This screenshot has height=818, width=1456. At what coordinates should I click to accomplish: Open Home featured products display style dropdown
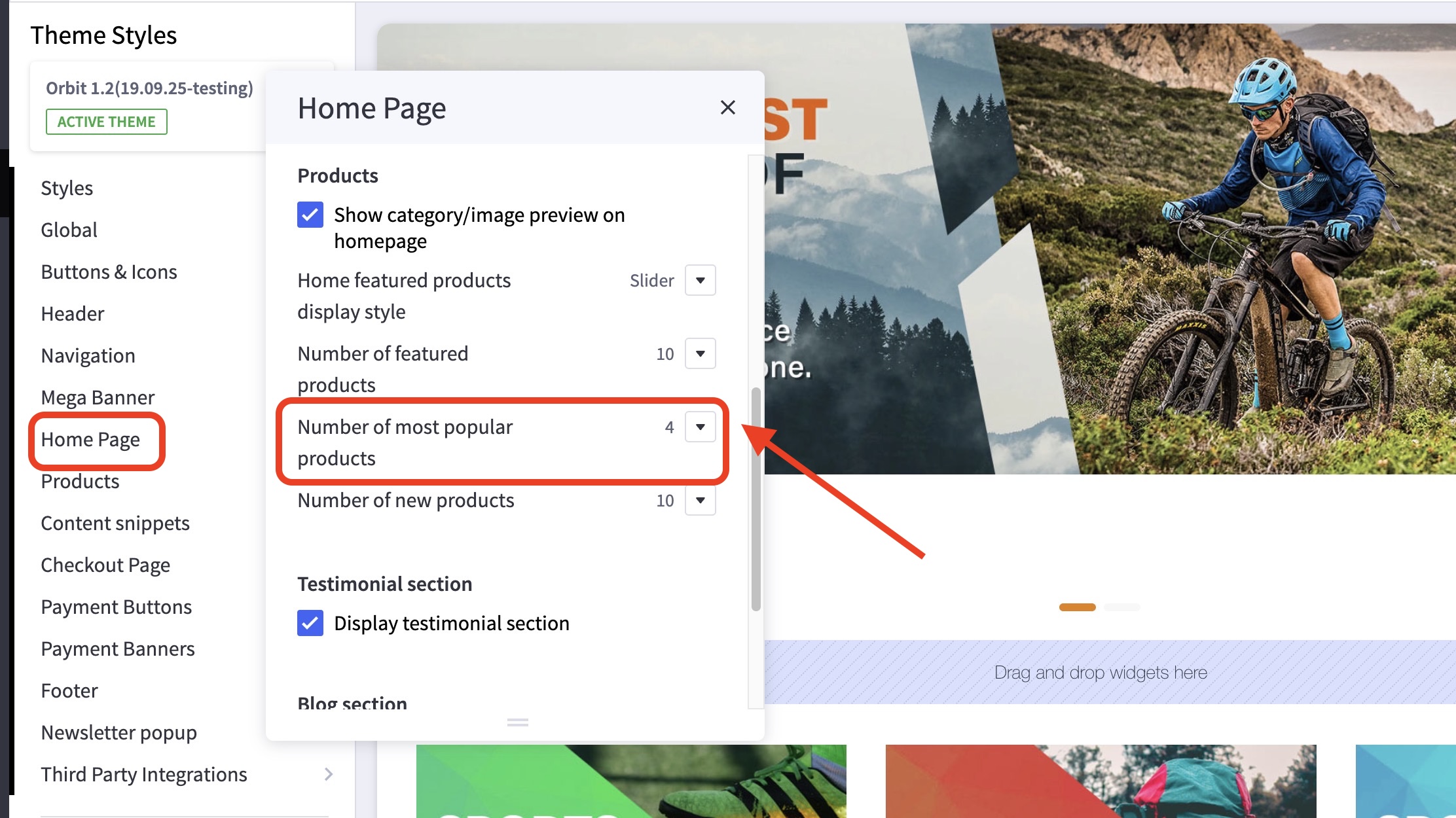point(700,280)
